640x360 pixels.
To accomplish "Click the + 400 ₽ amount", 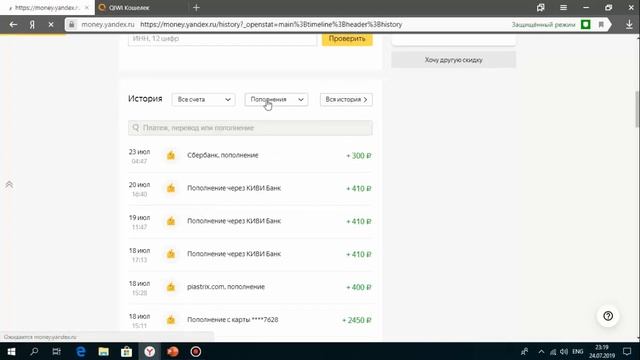I will (x=358, y=287).
